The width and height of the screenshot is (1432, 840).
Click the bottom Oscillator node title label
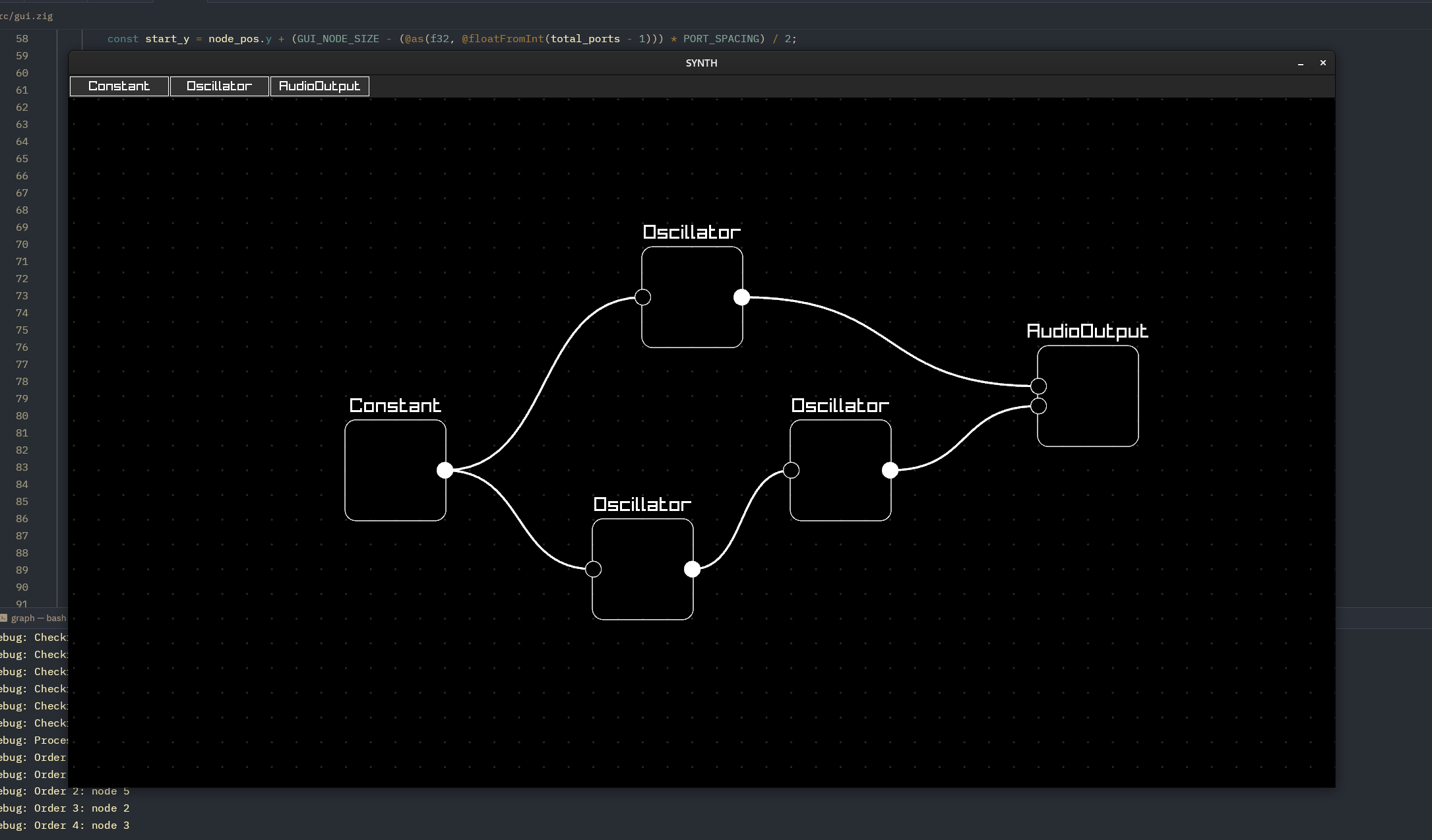[x=642, y=504]
